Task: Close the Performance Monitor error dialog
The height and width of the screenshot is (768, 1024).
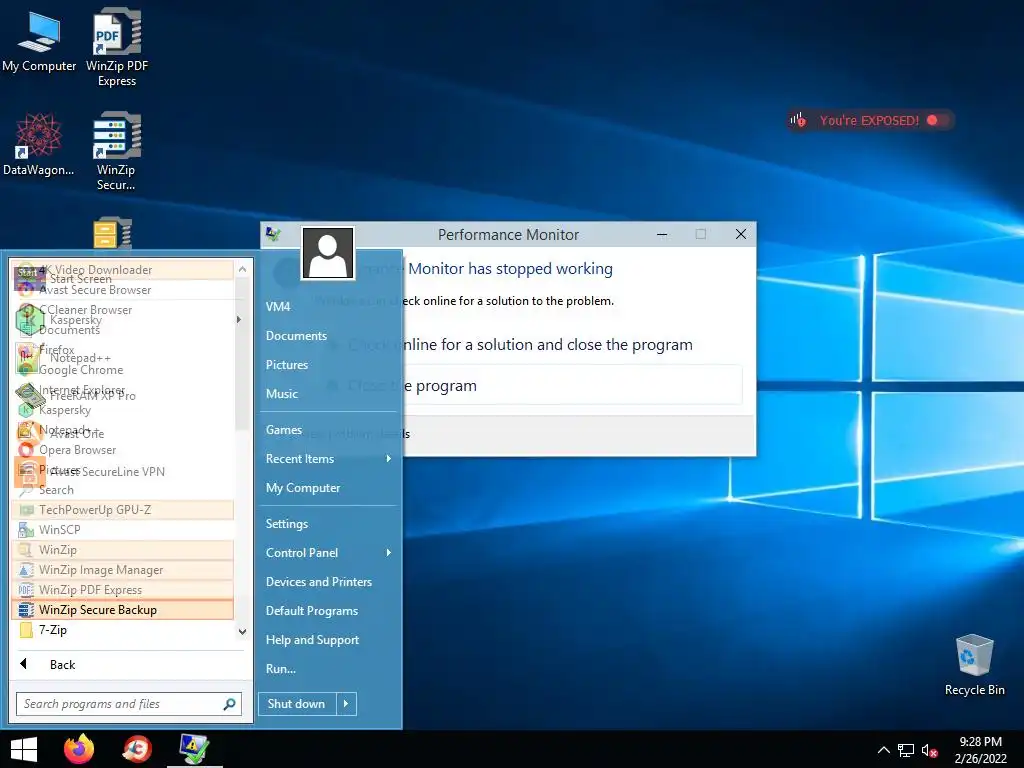Action: click(741, 234)
